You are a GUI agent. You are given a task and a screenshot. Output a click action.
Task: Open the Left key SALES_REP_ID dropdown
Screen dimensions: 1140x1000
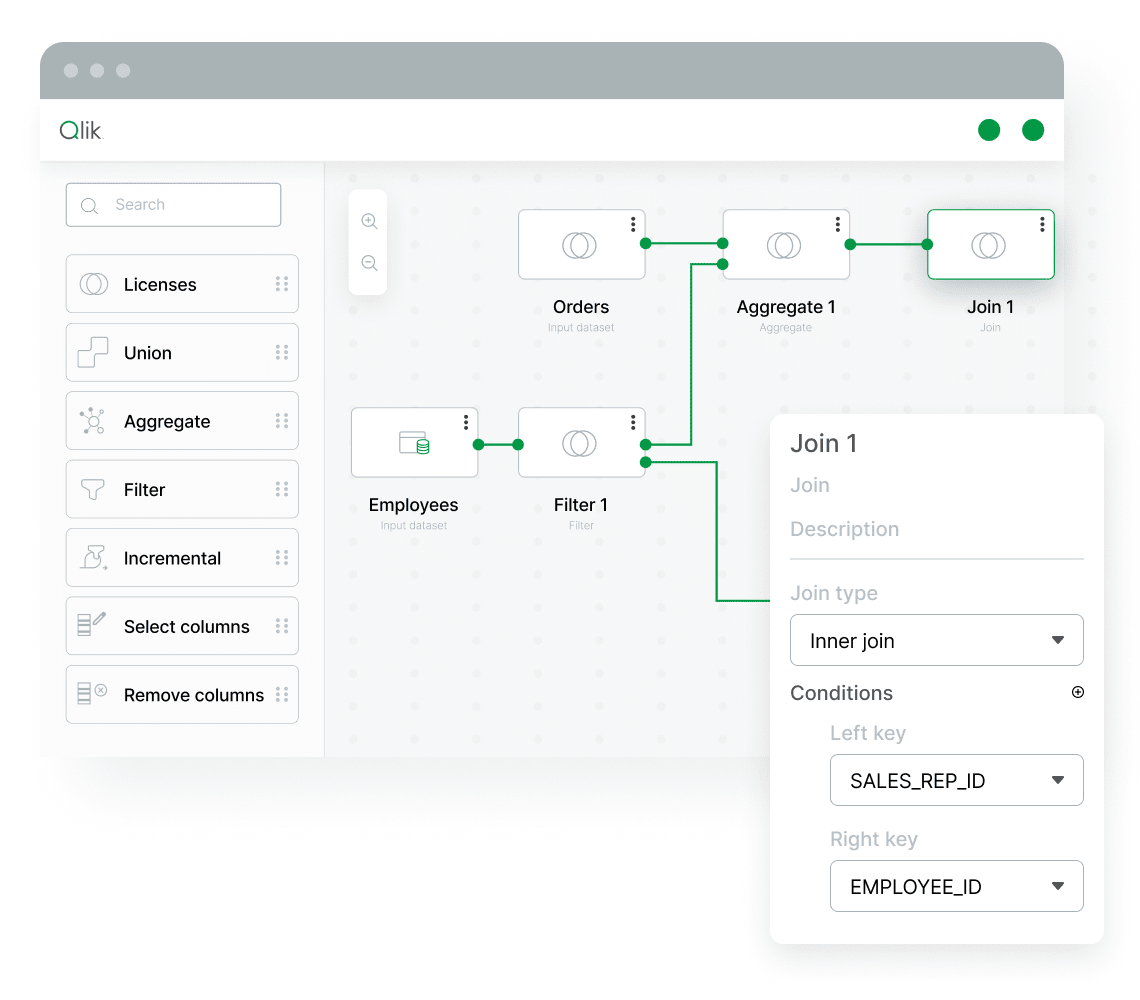(x=956, y=780)
